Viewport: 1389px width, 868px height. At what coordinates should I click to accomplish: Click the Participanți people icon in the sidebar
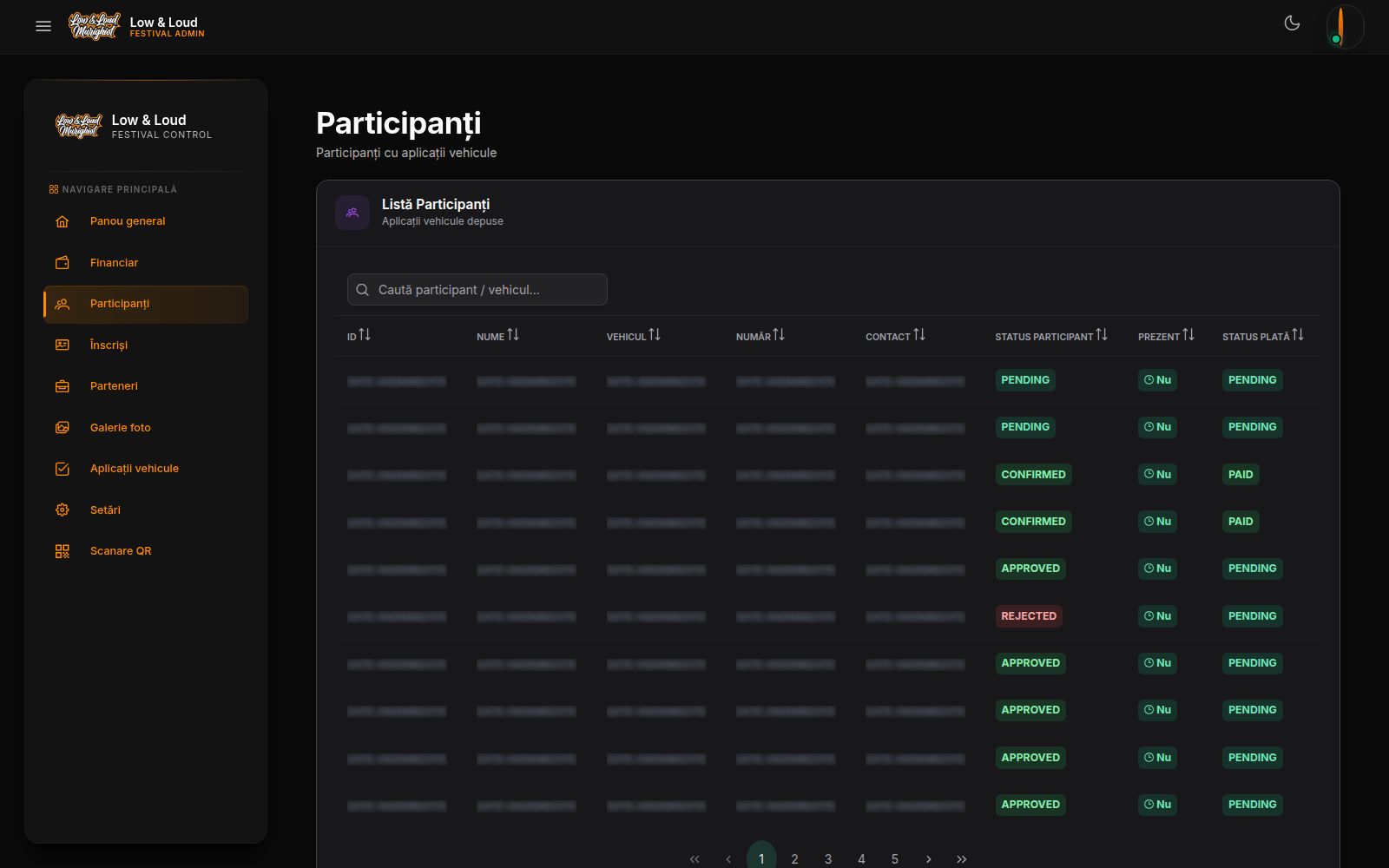pos(63,304)
